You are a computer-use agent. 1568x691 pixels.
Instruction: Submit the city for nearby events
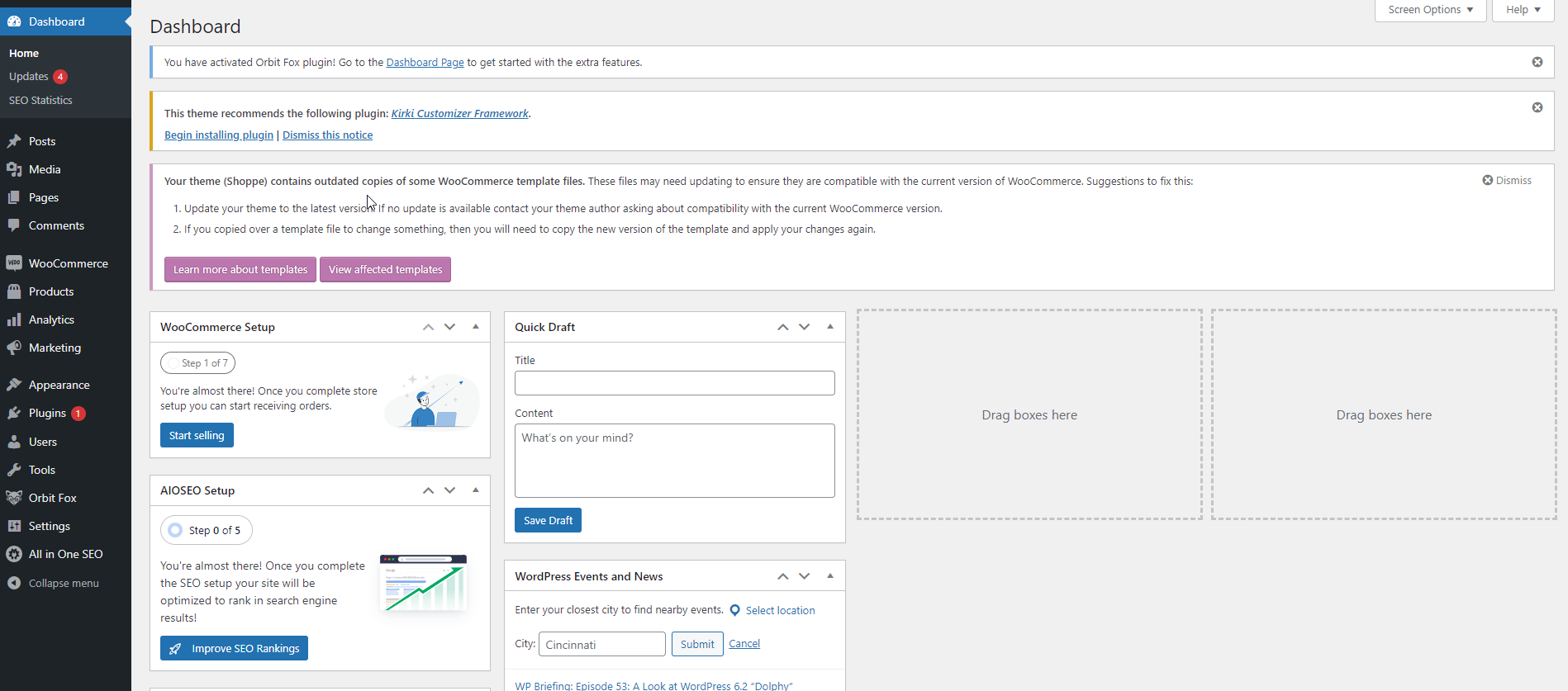[697, 645]
